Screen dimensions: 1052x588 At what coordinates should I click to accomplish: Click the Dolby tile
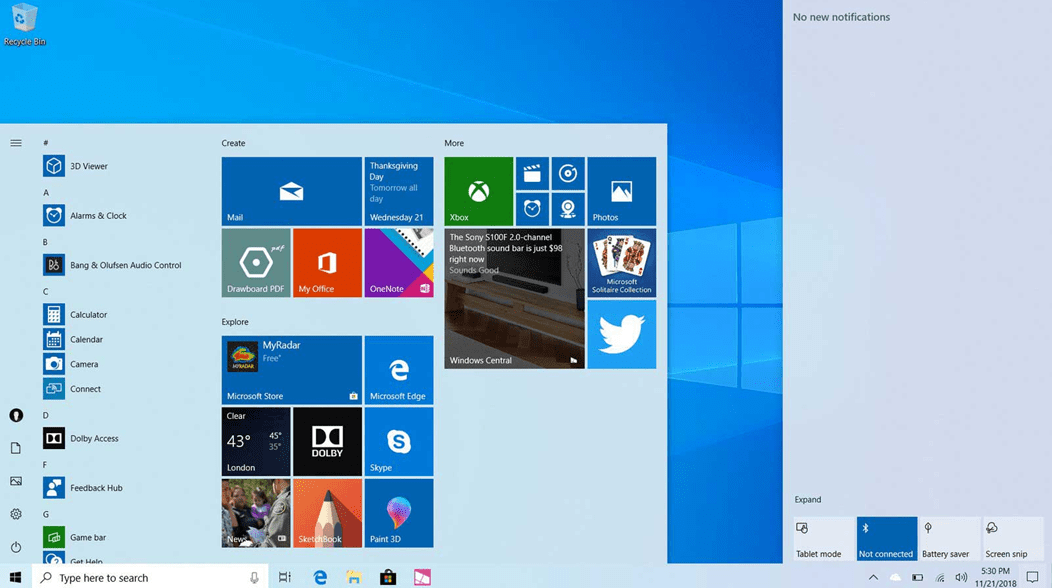tap(327, 441)
